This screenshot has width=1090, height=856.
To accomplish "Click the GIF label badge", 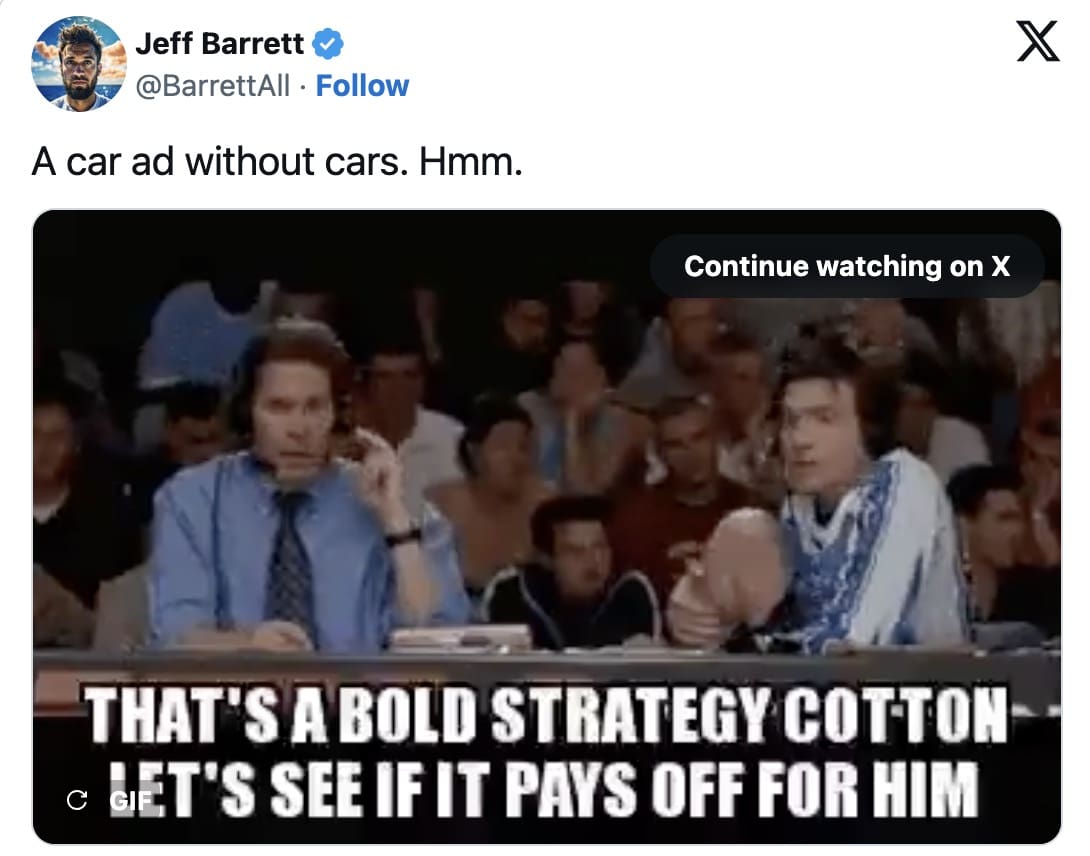I will tap(131, 800).
